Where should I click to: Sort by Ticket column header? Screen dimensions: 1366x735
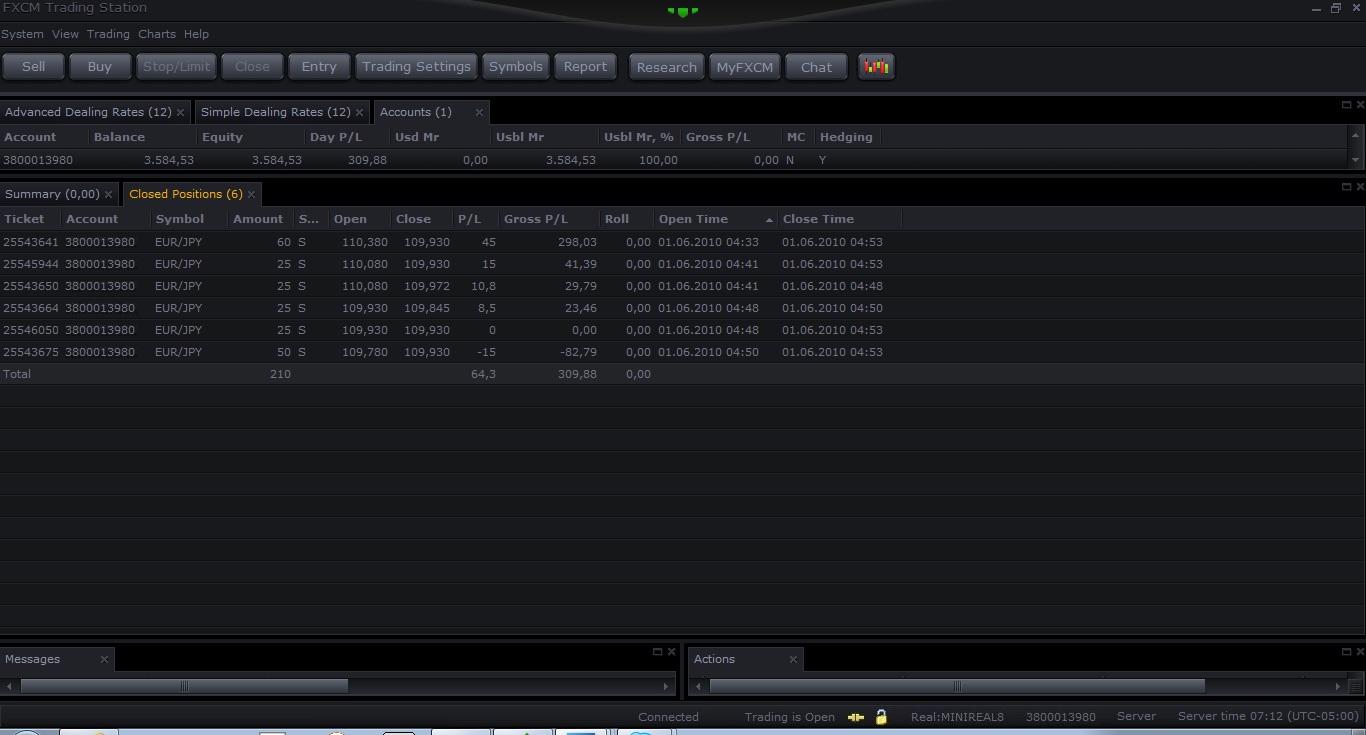point(31,219)
